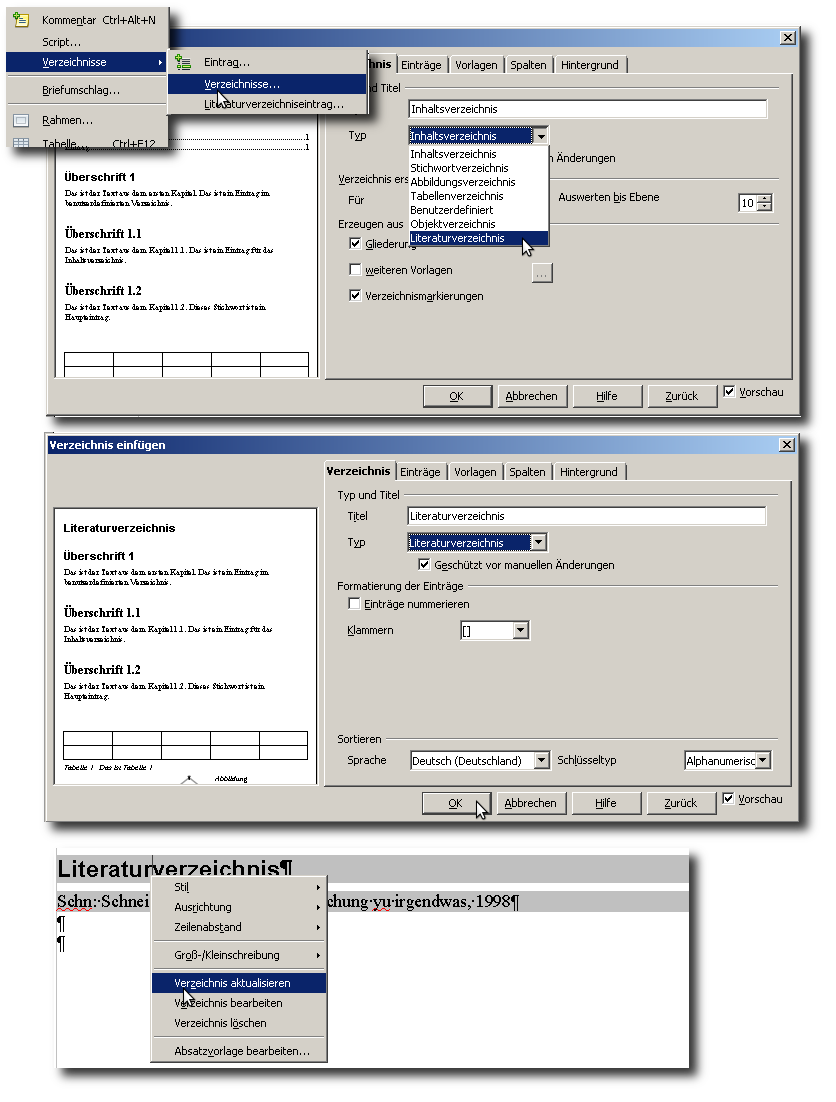Click the Kommentar icon in the menu
The image size is (836, 1102).
coord(21,20)
